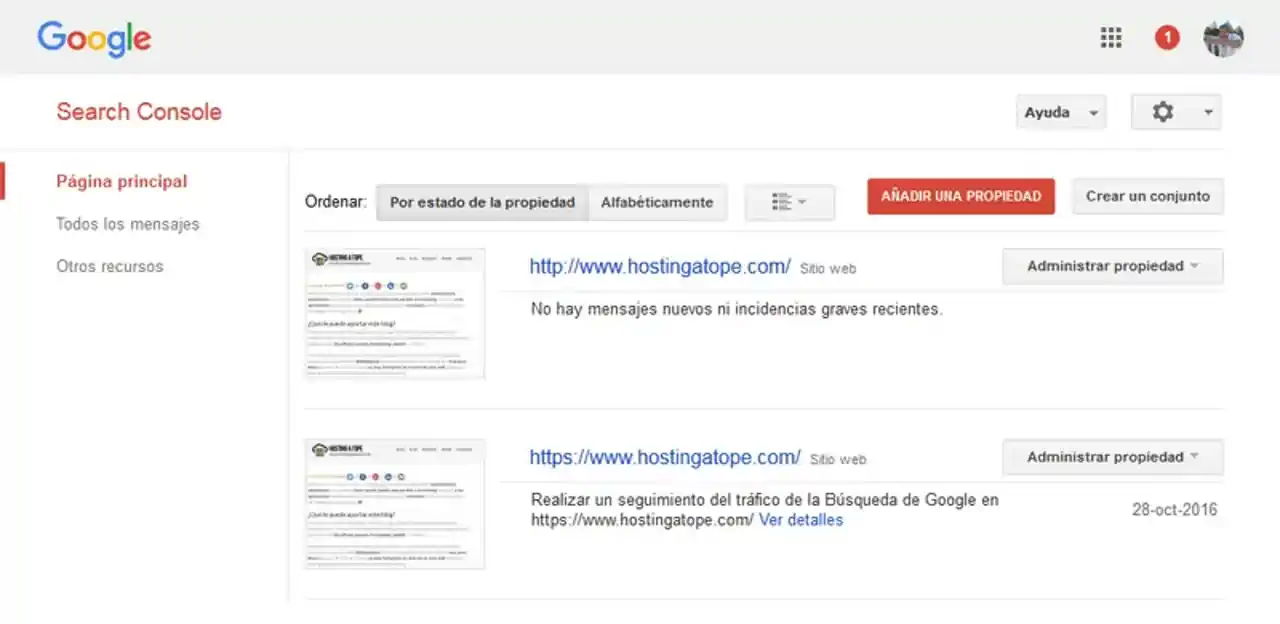Click the Realizar un seguimiento del tráfico message
The width and height of the screenshot is (1280, 624).
coord(765,510)
